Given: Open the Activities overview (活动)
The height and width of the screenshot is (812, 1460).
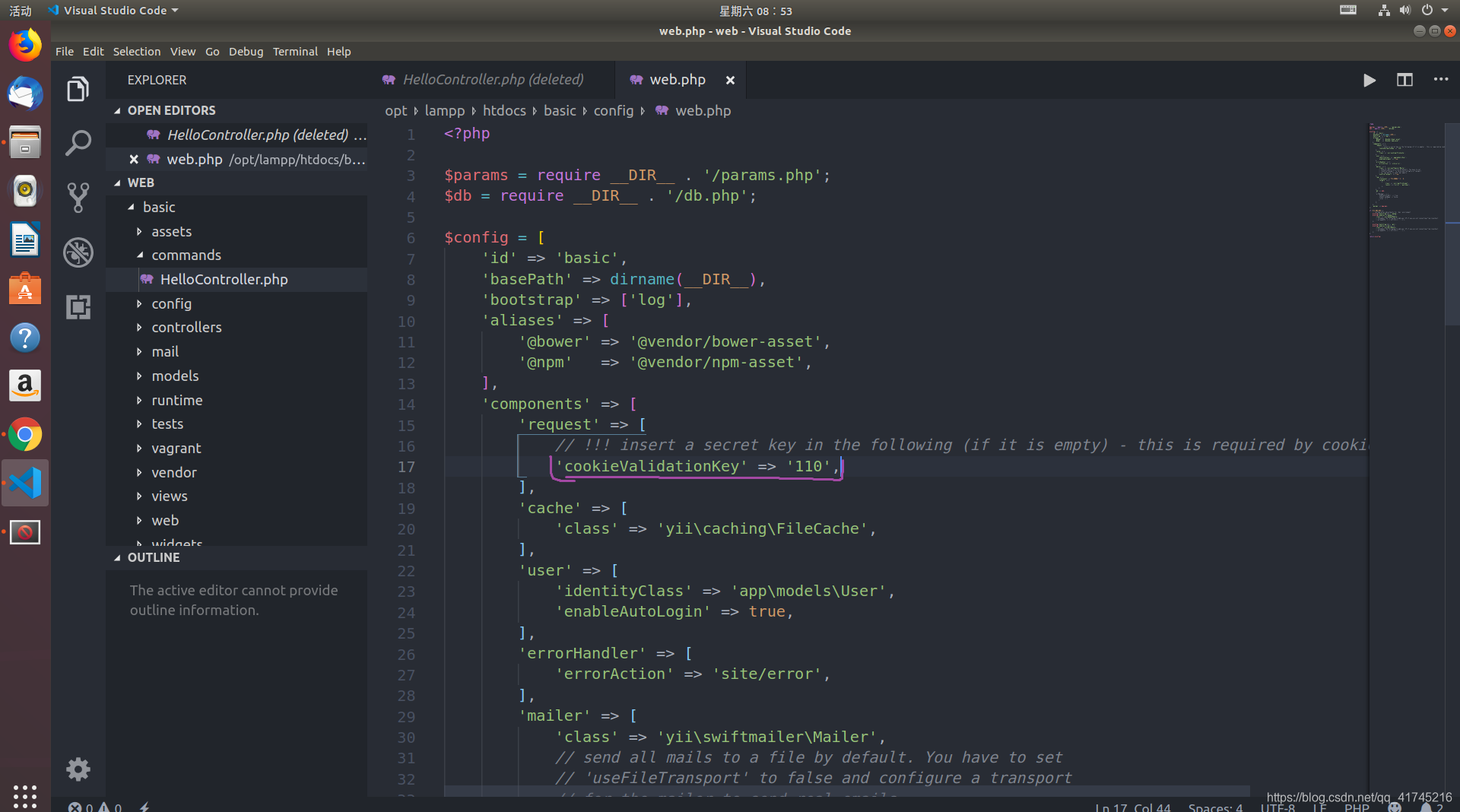Looking at the screenshot, I should pyautogui.click(x=21, y=11).
